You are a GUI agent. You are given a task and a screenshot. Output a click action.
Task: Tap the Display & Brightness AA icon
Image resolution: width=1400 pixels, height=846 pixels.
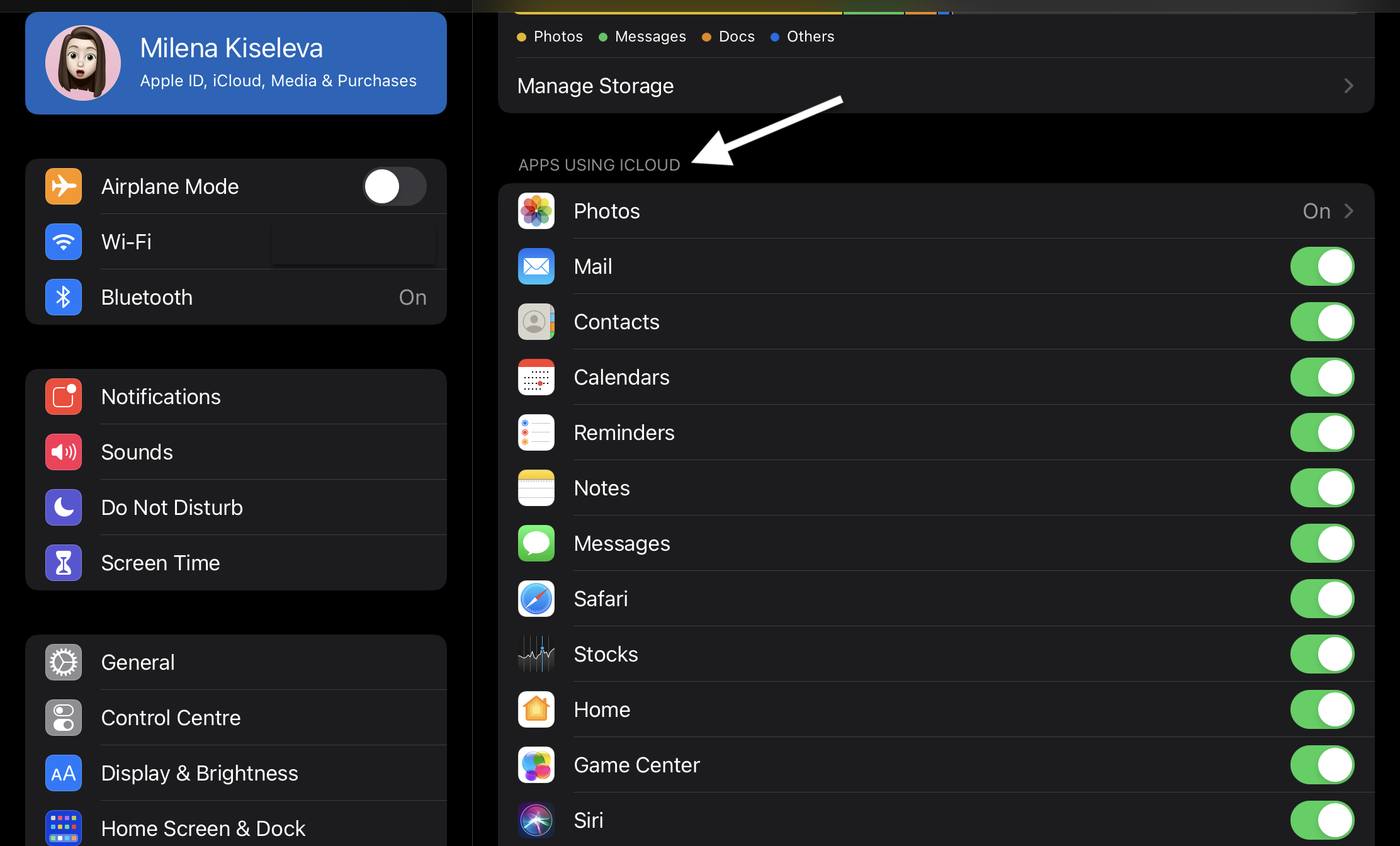[x=64, y=773]
